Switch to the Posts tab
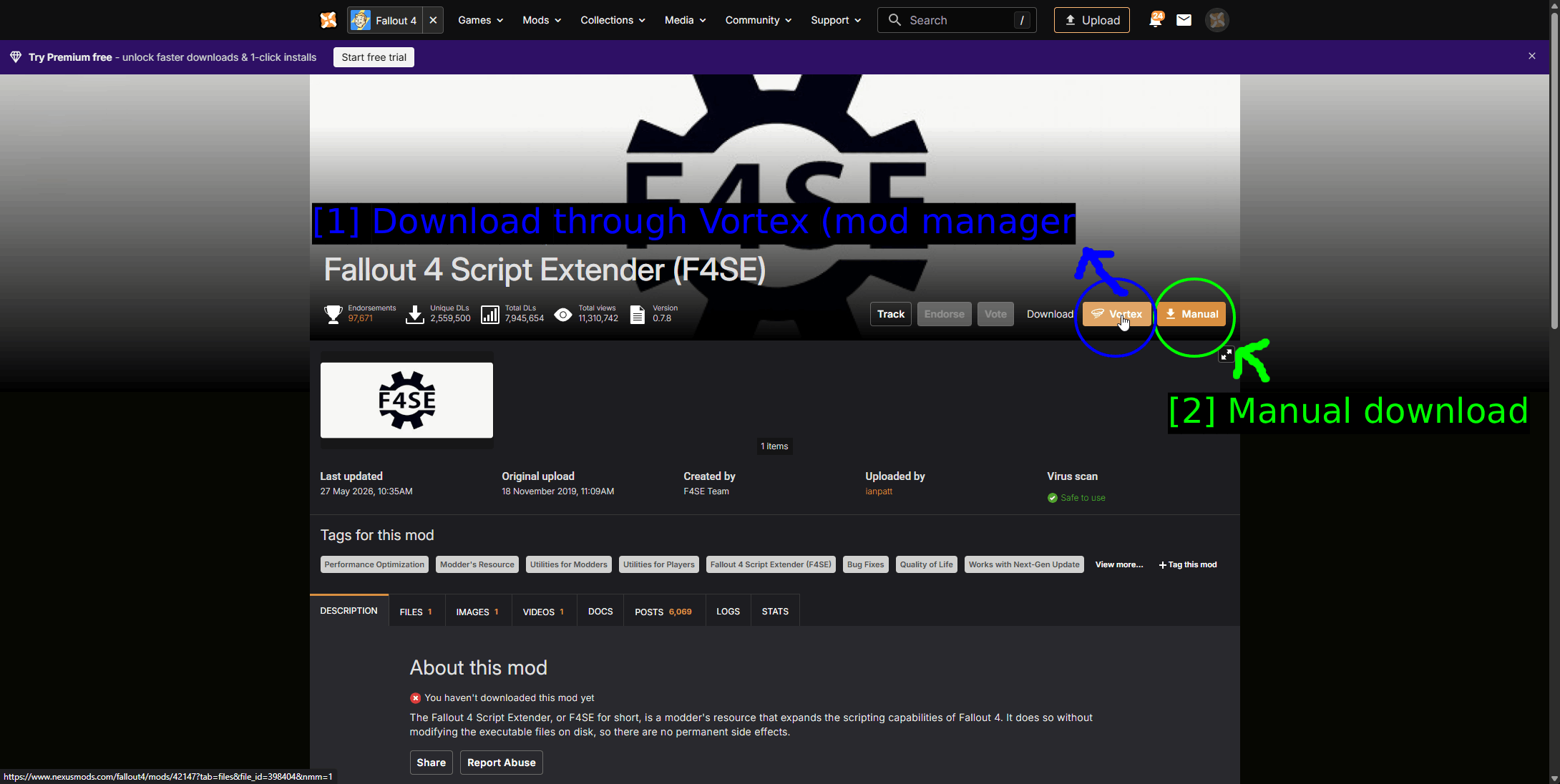Image resolution: width=1560 pixels, height=784 pixels. pos(663,612)
